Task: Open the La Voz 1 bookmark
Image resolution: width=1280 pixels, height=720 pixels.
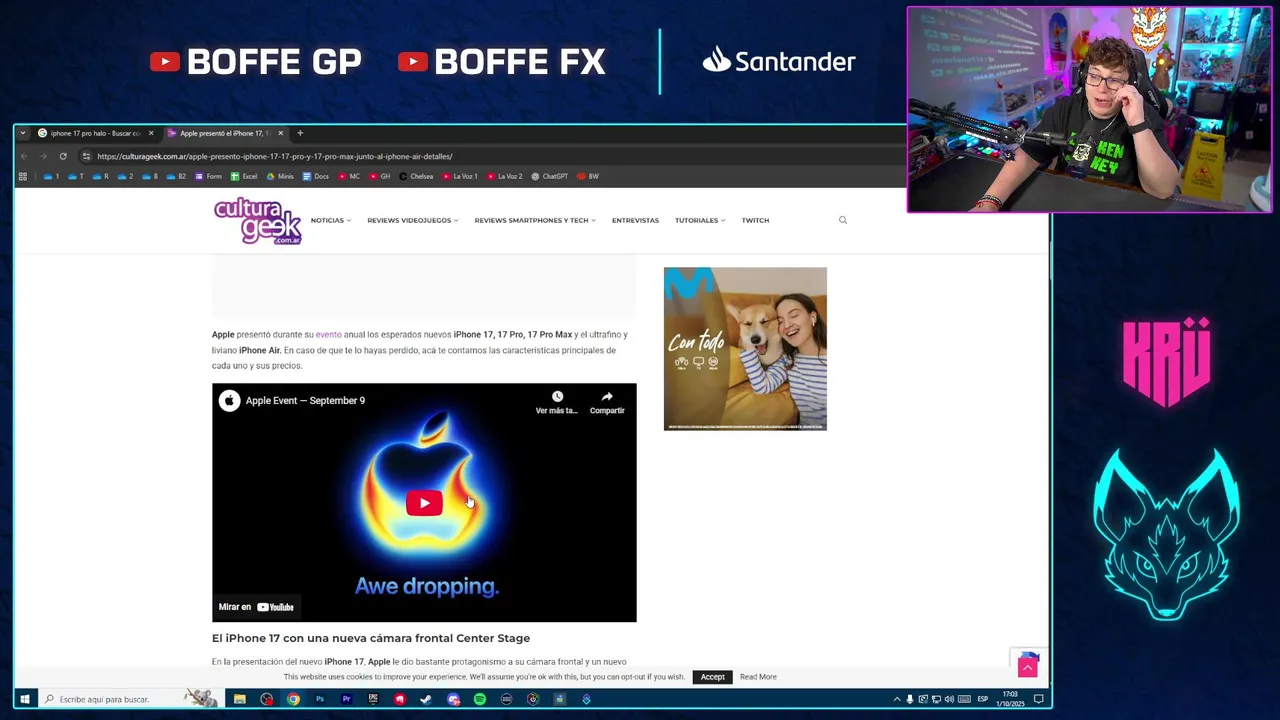Action: click(459, 176)
